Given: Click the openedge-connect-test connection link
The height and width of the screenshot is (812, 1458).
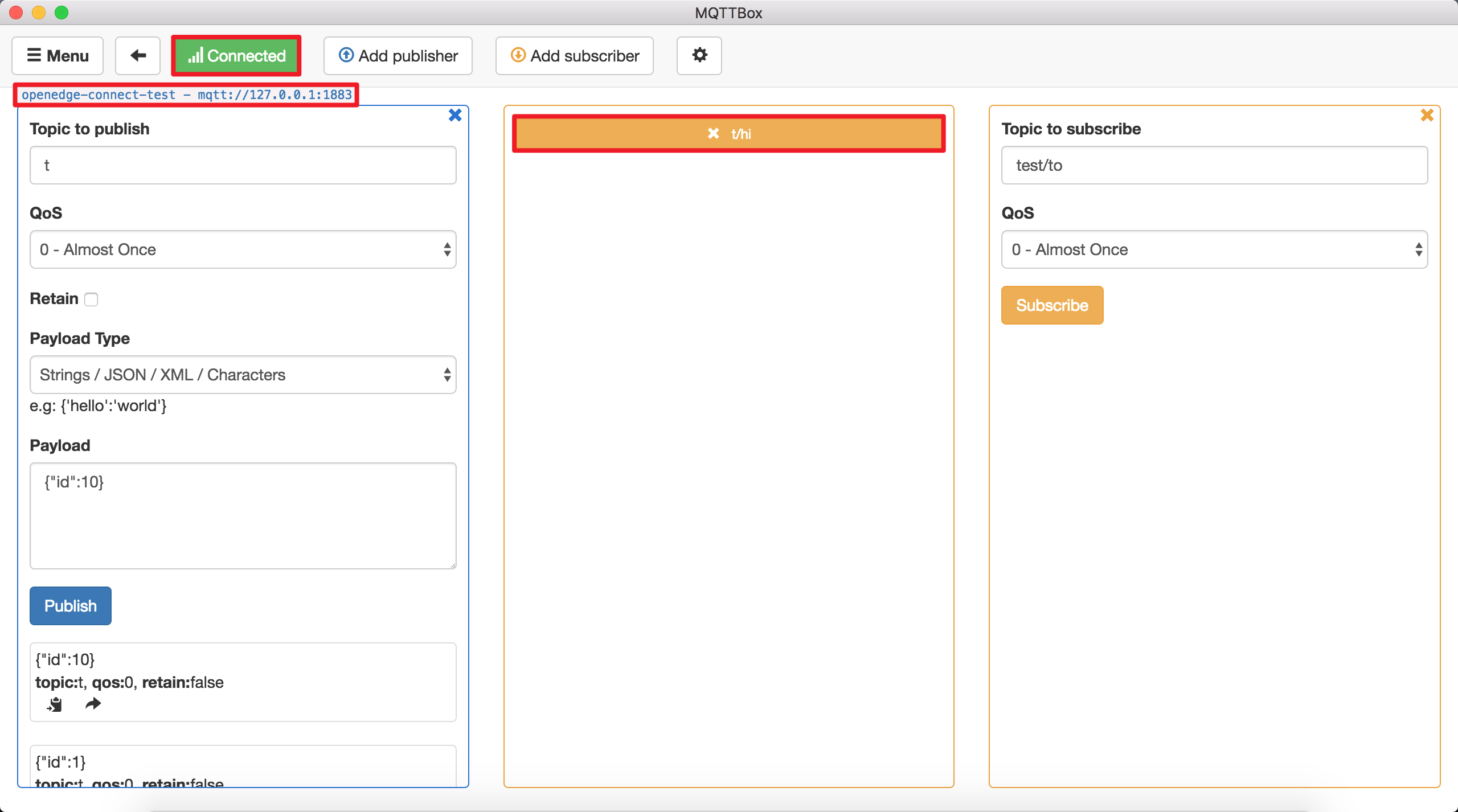Looking at the screenshot, I should (x=187, y=95).
